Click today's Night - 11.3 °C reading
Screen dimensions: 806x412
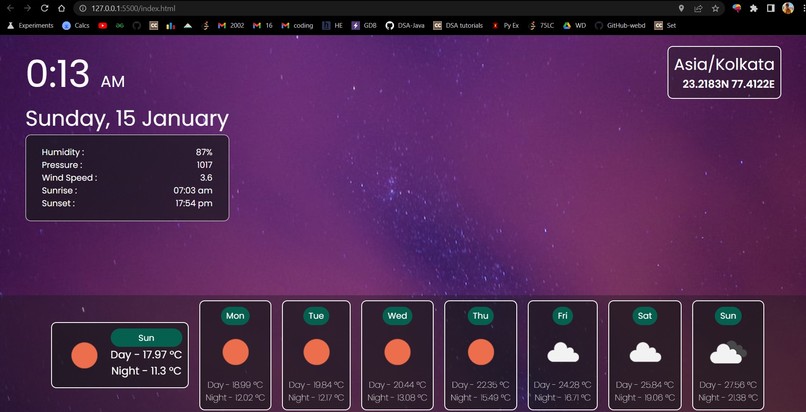coord(146,371)
